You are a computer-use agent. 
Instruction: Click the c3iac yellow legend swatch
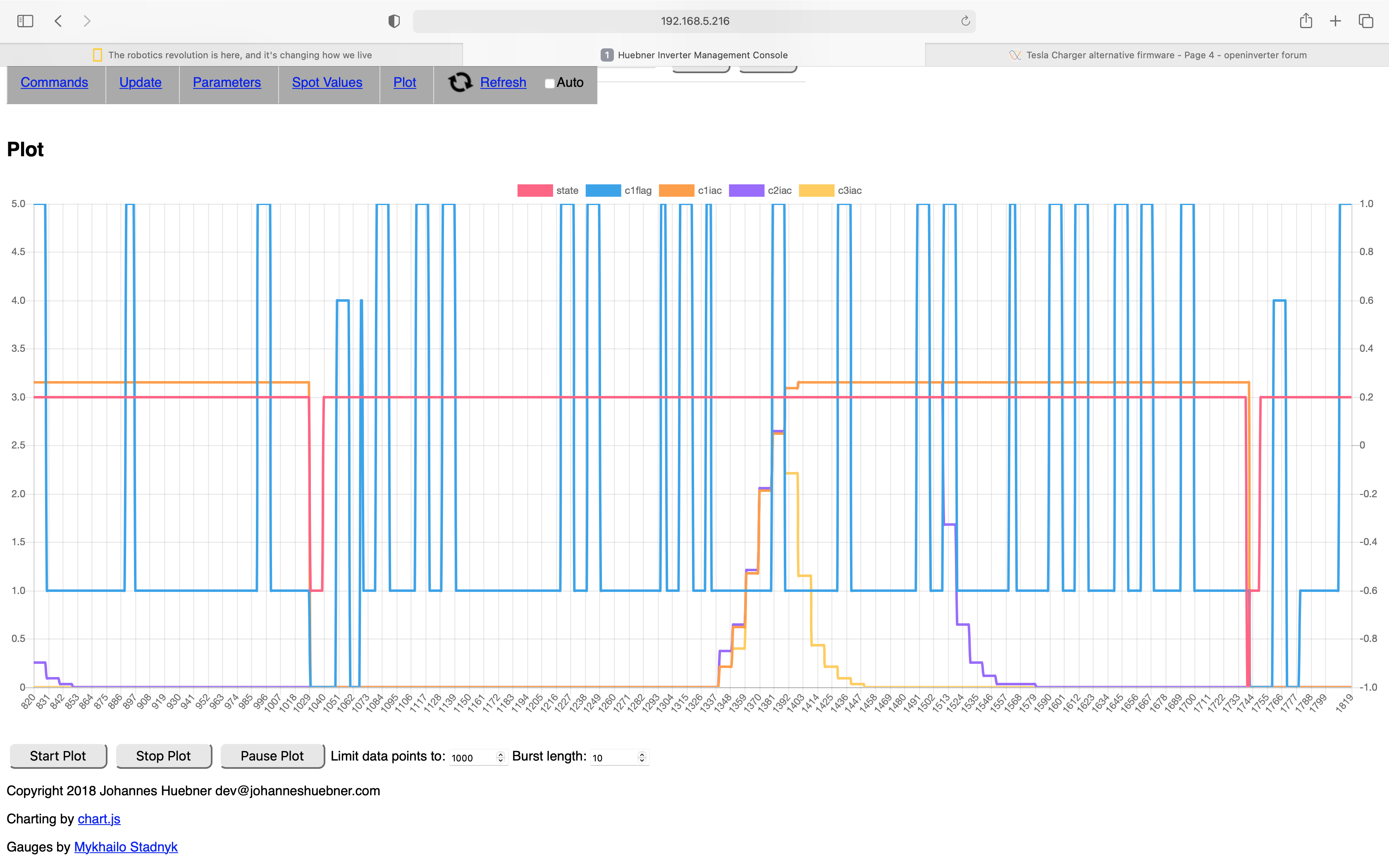click(x=816, y=191)
